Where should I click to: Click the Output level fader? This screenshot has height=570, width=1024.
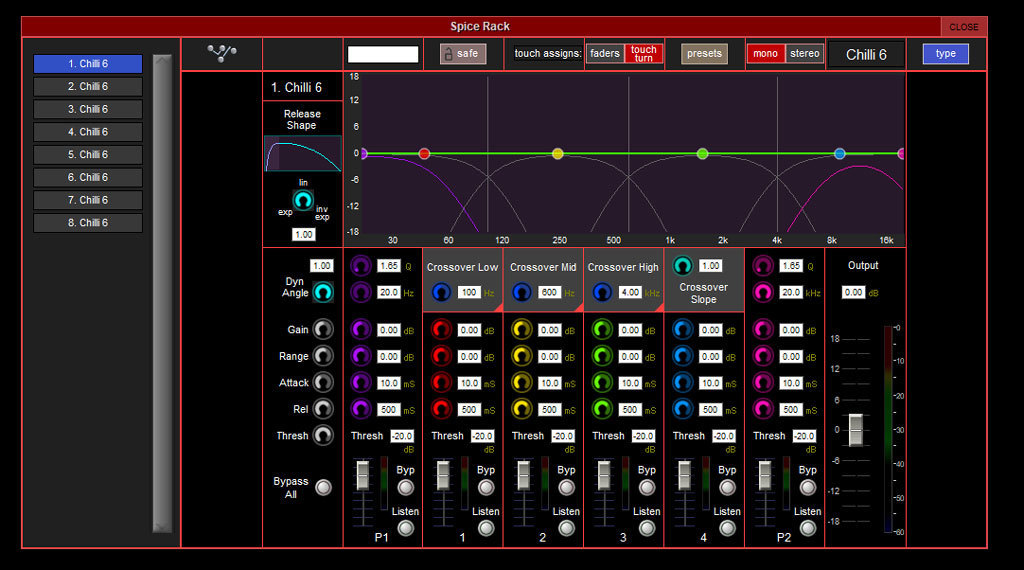point(855,429)
